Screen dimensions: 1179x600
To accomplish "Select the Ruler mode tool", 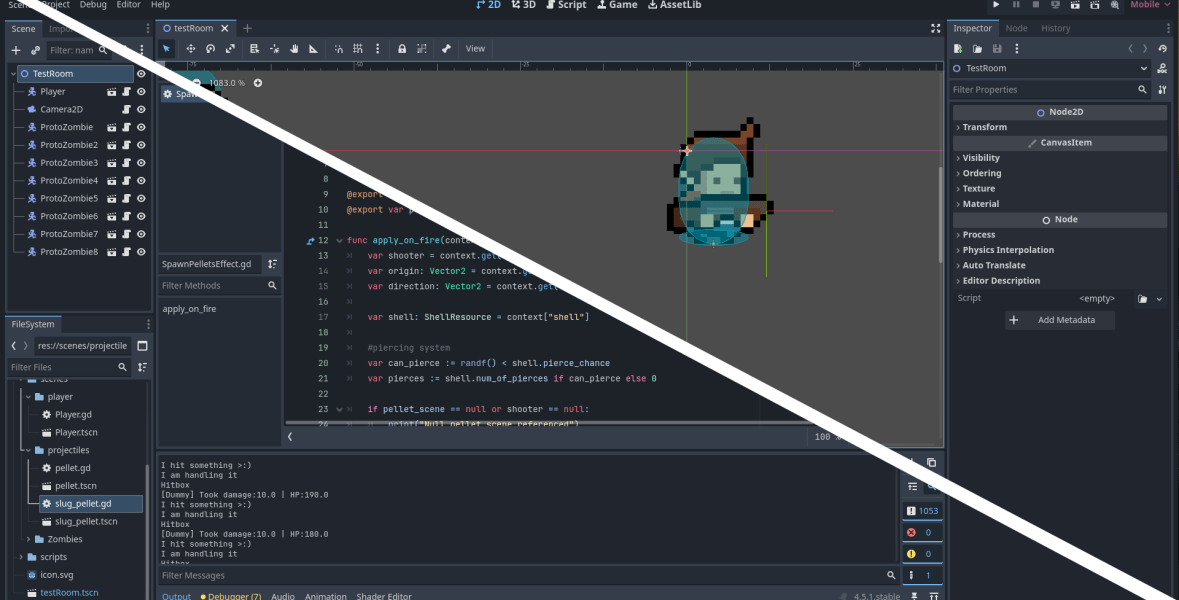I will tap(313, 48).
